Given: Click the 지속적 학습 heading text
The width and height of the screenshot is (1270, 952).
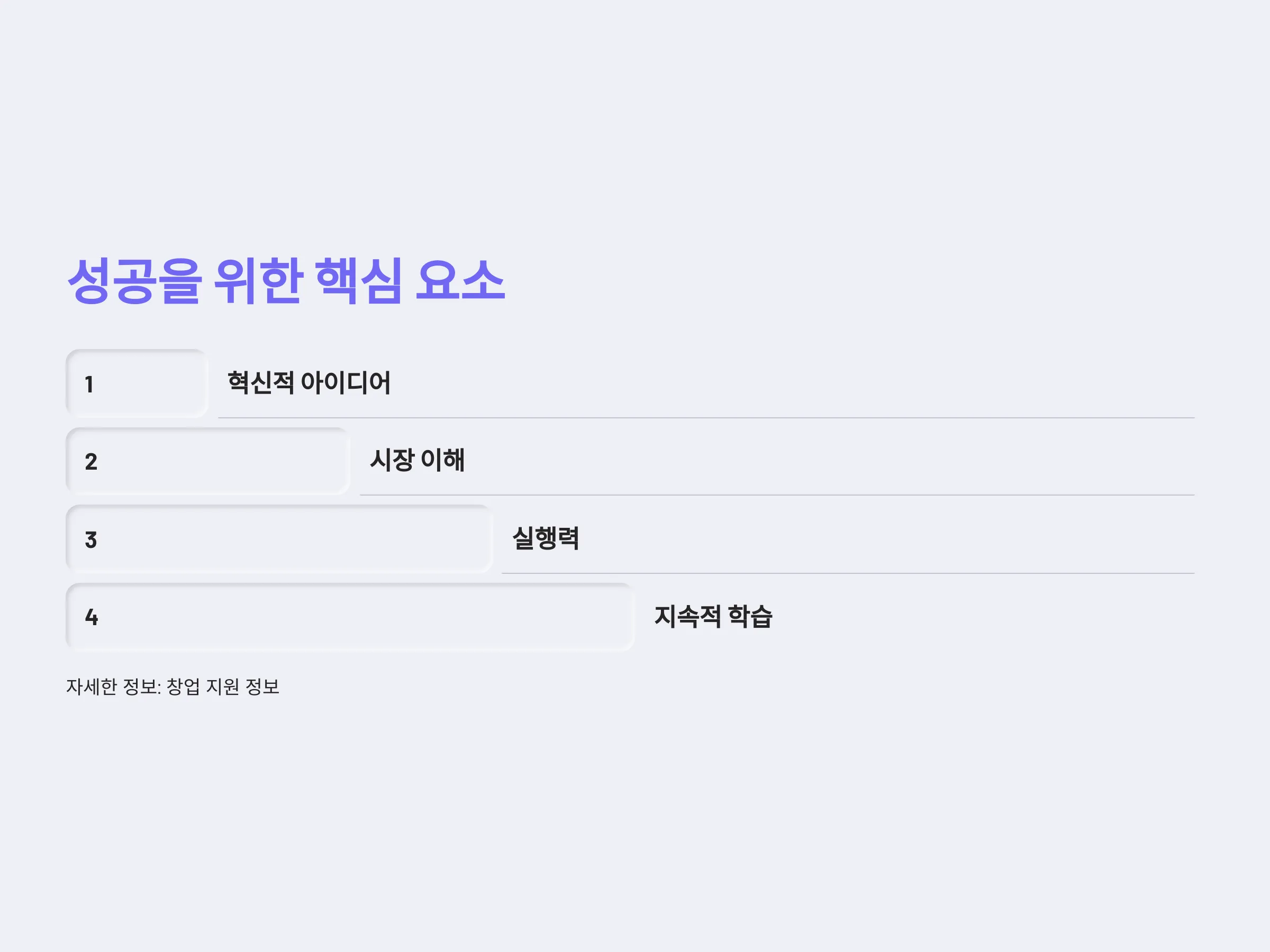Looking at the screenshot, I should pos(713,617).
